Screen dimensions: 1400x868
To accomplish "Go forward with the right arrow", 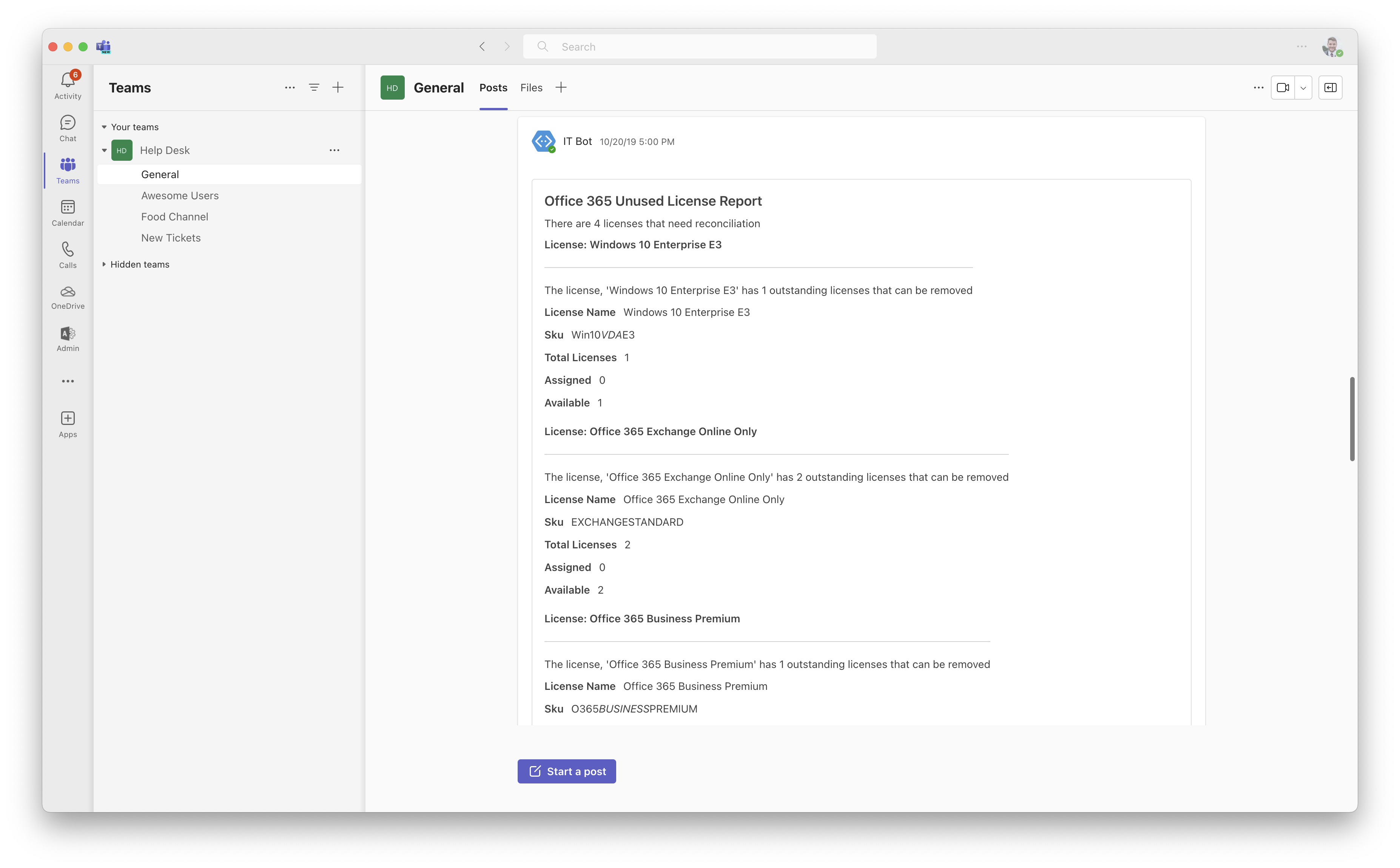I will point(507,46).
